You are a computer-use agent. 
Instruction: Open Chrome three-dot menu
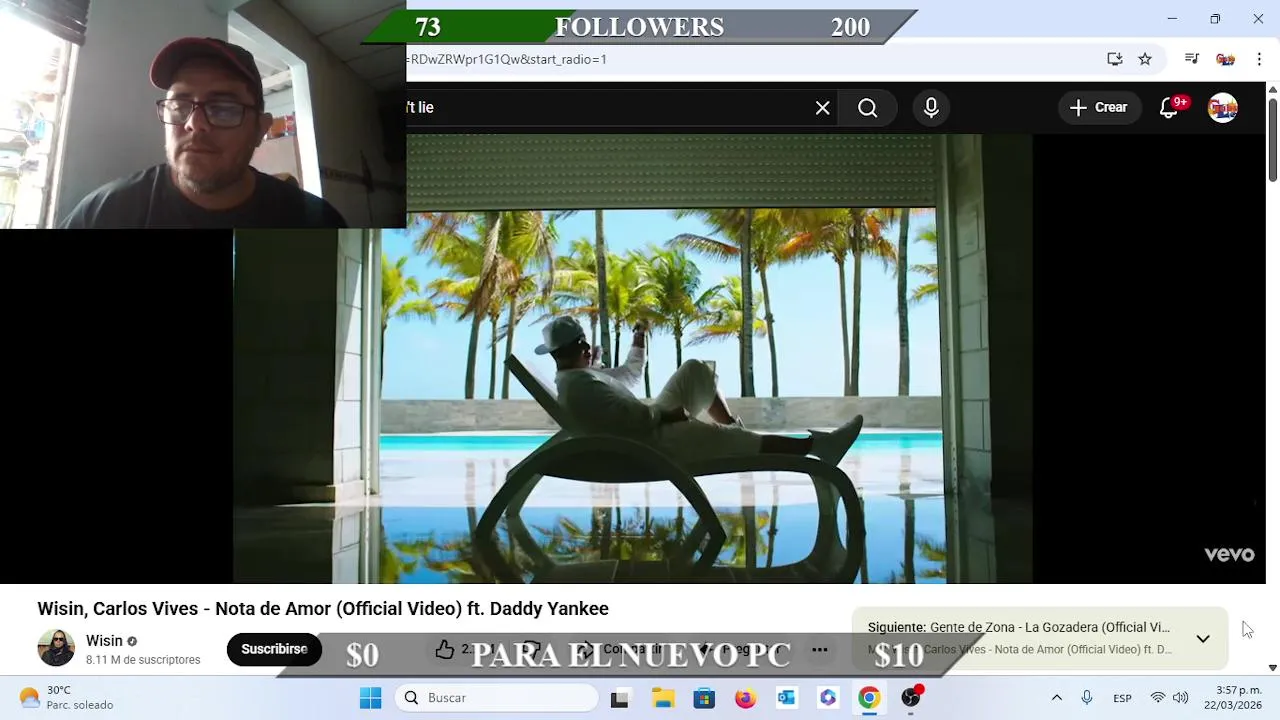1259,59
